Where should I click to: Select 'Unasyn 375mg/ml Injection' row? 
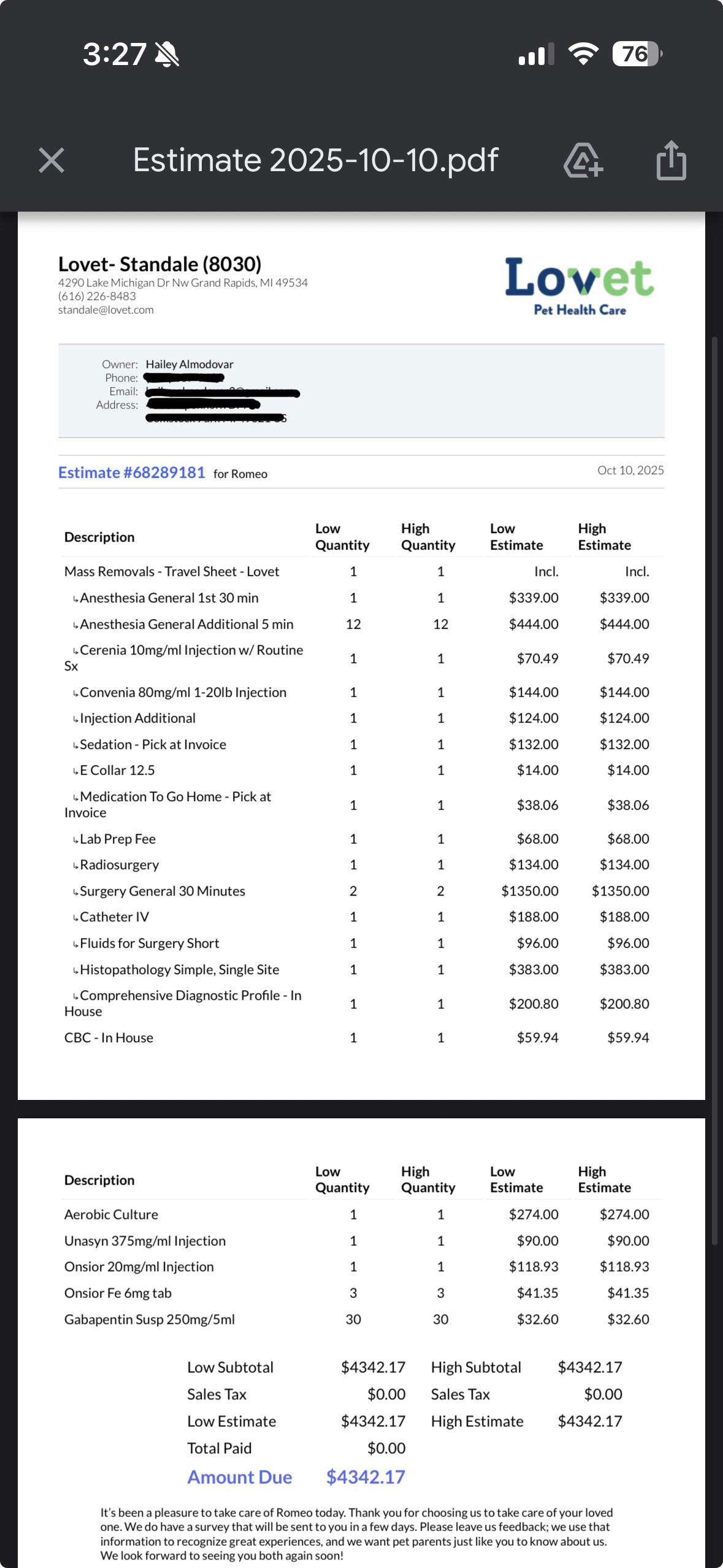pyautogui.click(x=361, y=1241)
